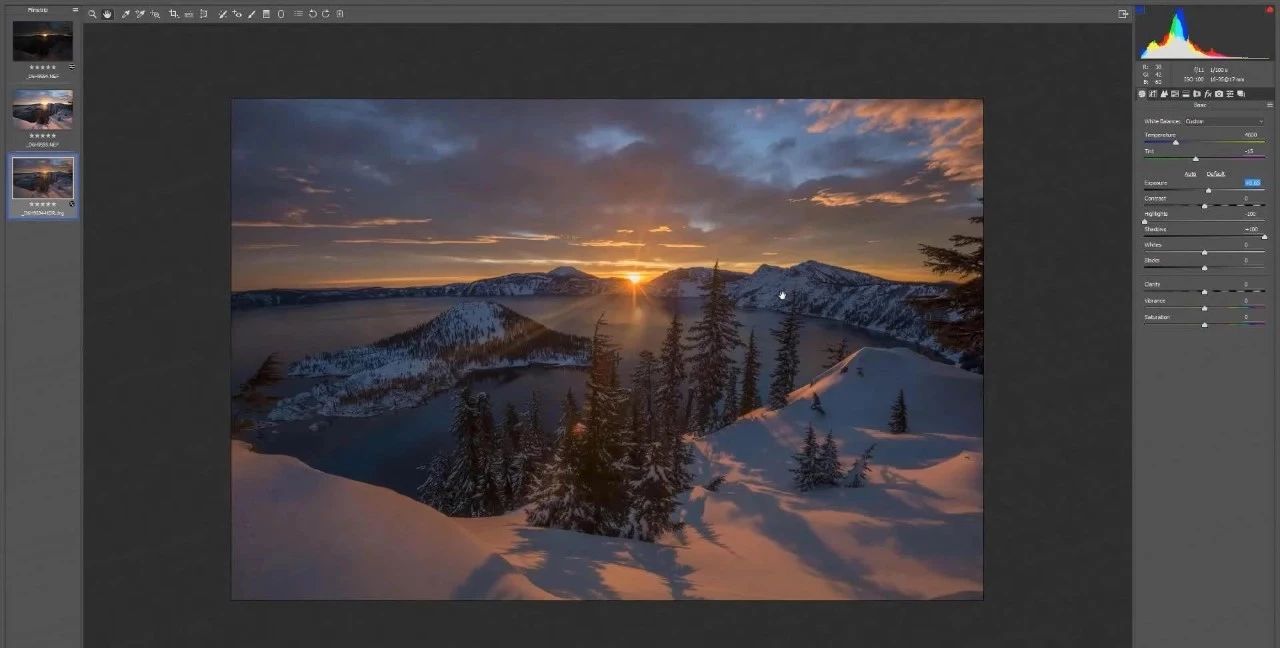Select the White Balance eyedropper tool
Viewport: 1280px width, 648px height.
click(x=124, y=14)
